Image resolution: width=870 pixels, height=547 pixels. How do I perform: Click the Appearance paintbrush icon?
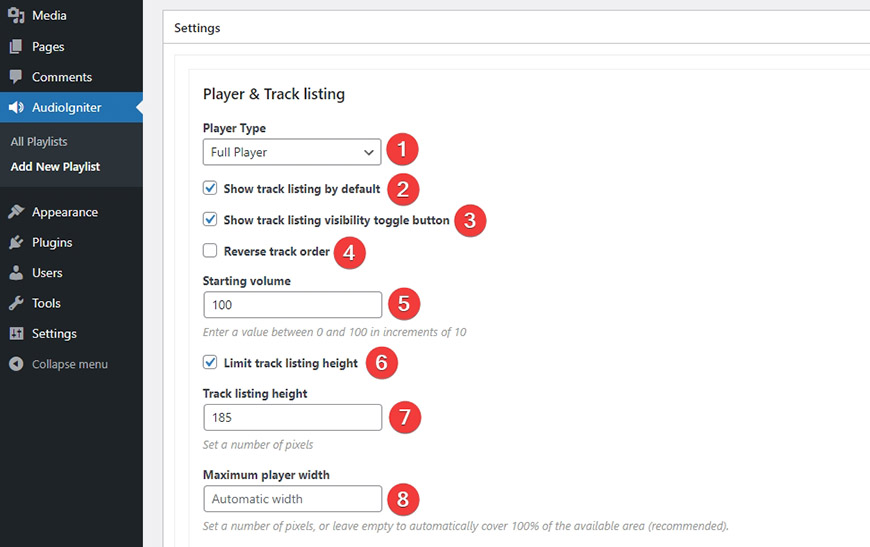point(16,211)
